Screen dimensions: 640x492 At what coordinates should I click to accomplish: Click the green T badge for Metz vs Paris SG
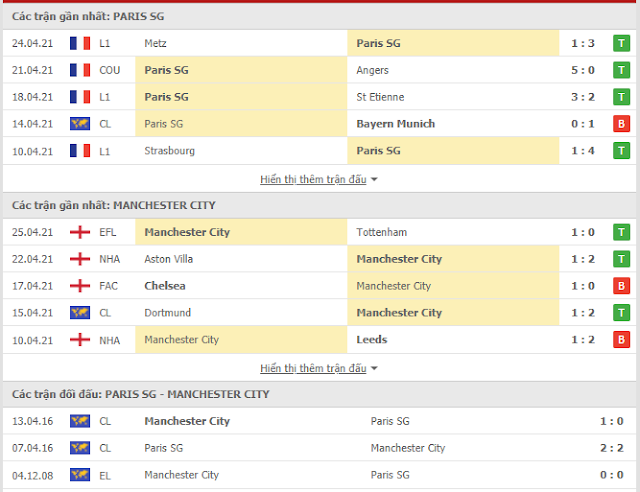[x=621, y=43]
